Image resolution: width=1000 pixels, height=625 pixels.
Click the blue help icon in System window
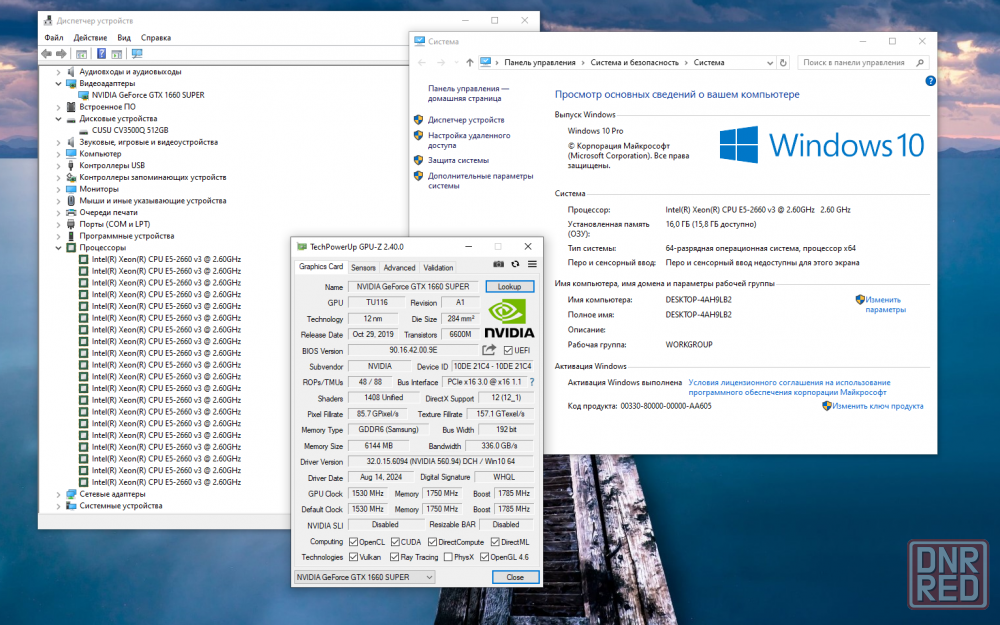click(x=930, y=80)
